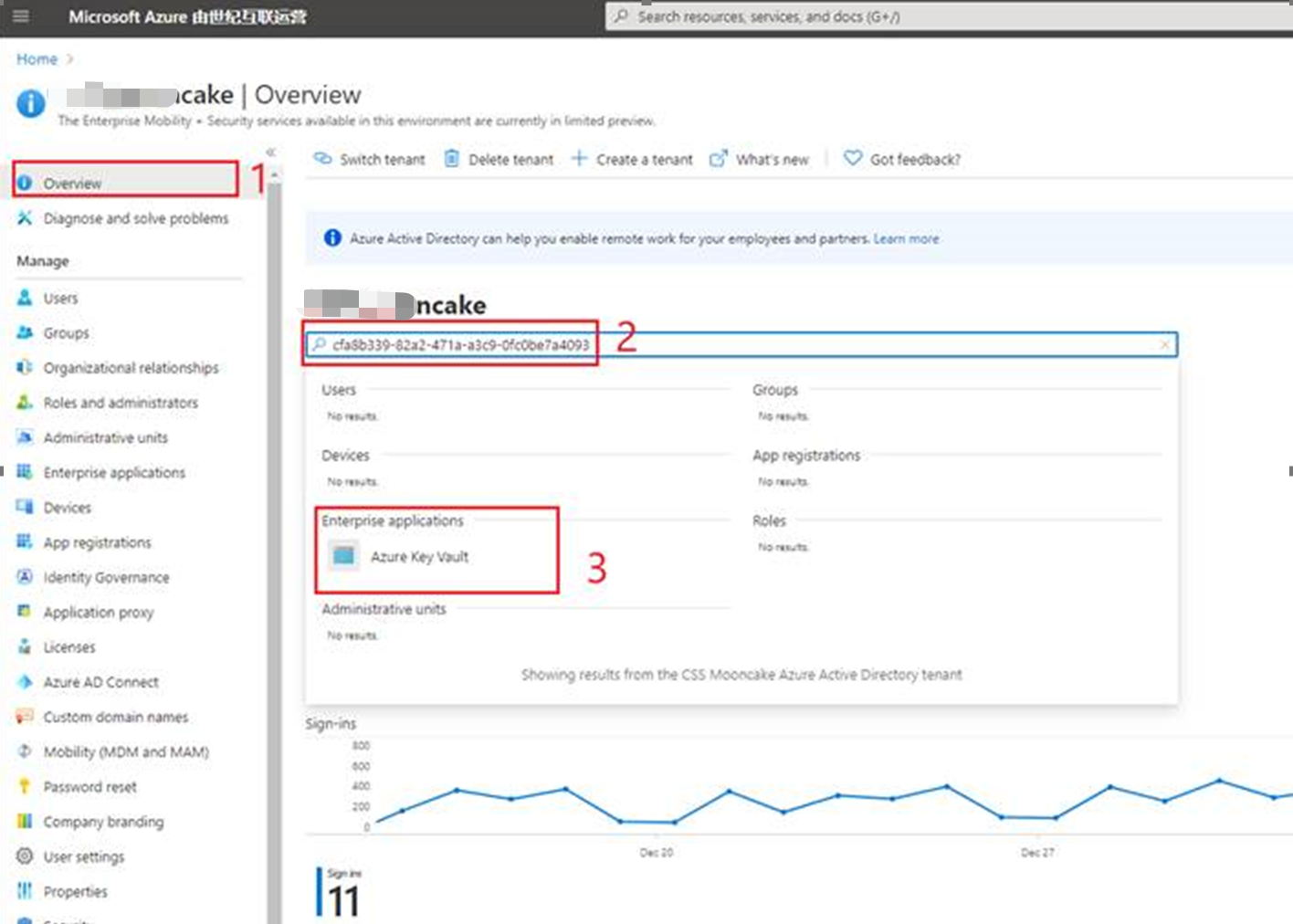
Task: Click the Diagnose and solve problems icon
Action: [25, 218]
